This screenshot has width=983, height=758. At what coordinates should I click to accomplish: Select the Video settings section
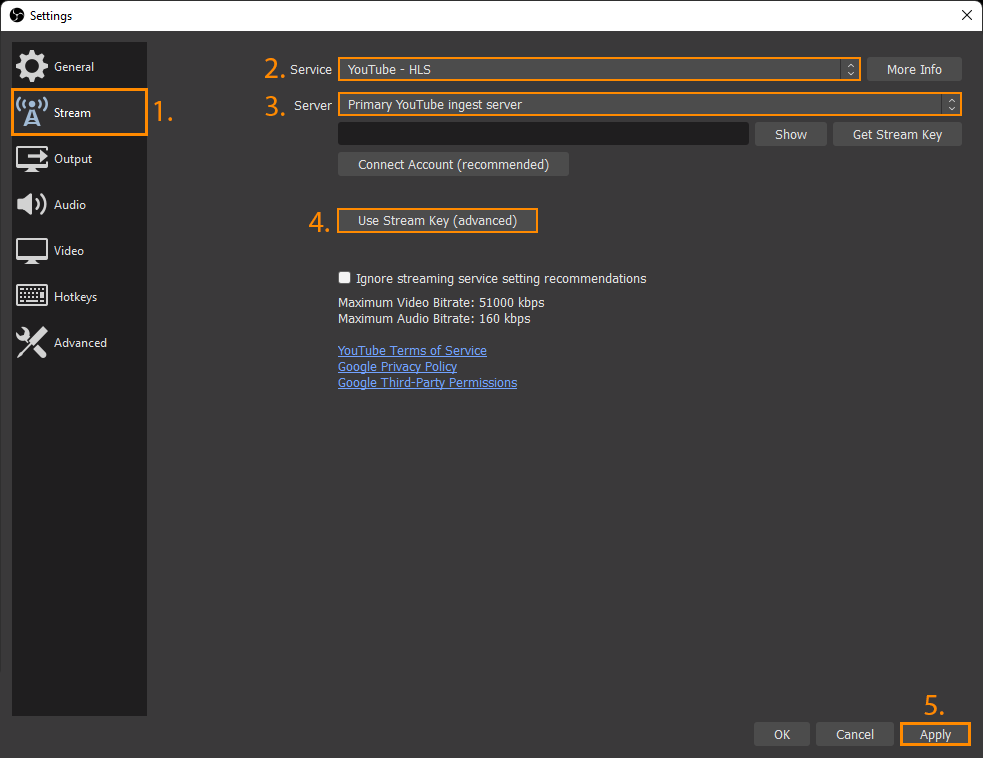coord(79,250)
